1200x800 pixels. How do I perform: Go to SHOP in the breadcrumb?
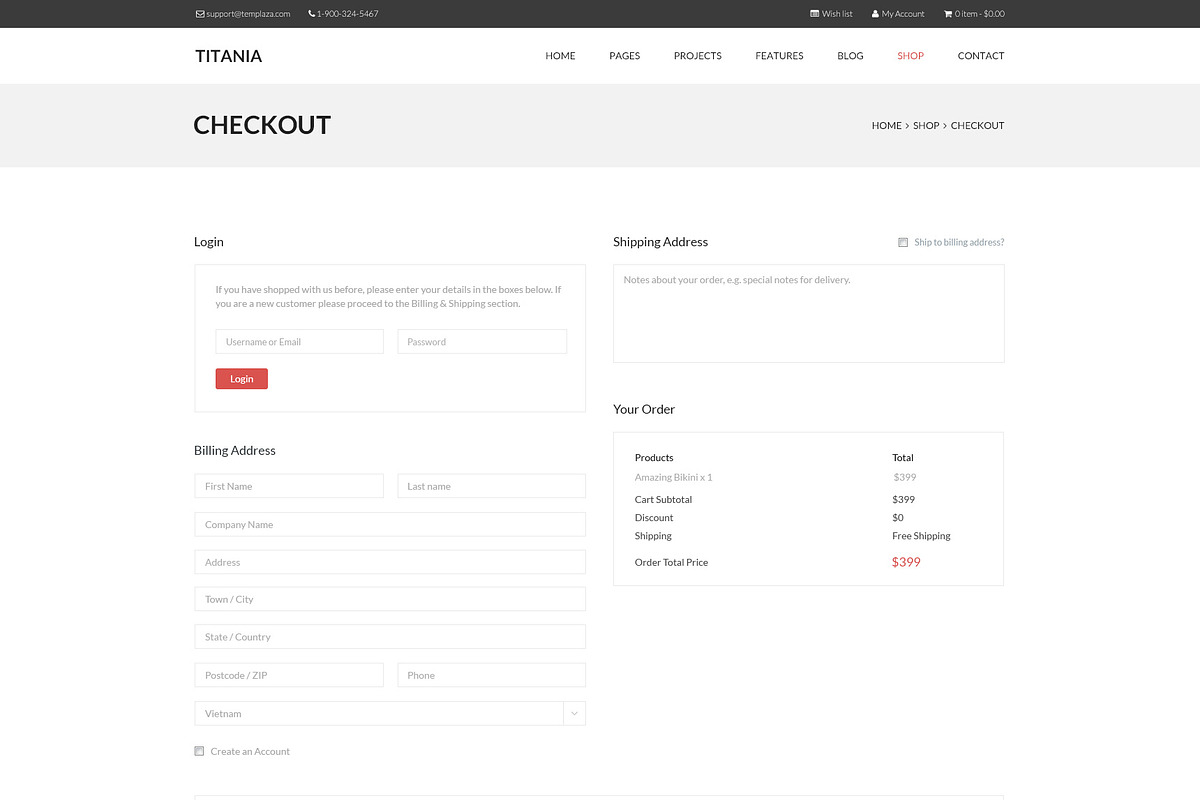point(926,126)
